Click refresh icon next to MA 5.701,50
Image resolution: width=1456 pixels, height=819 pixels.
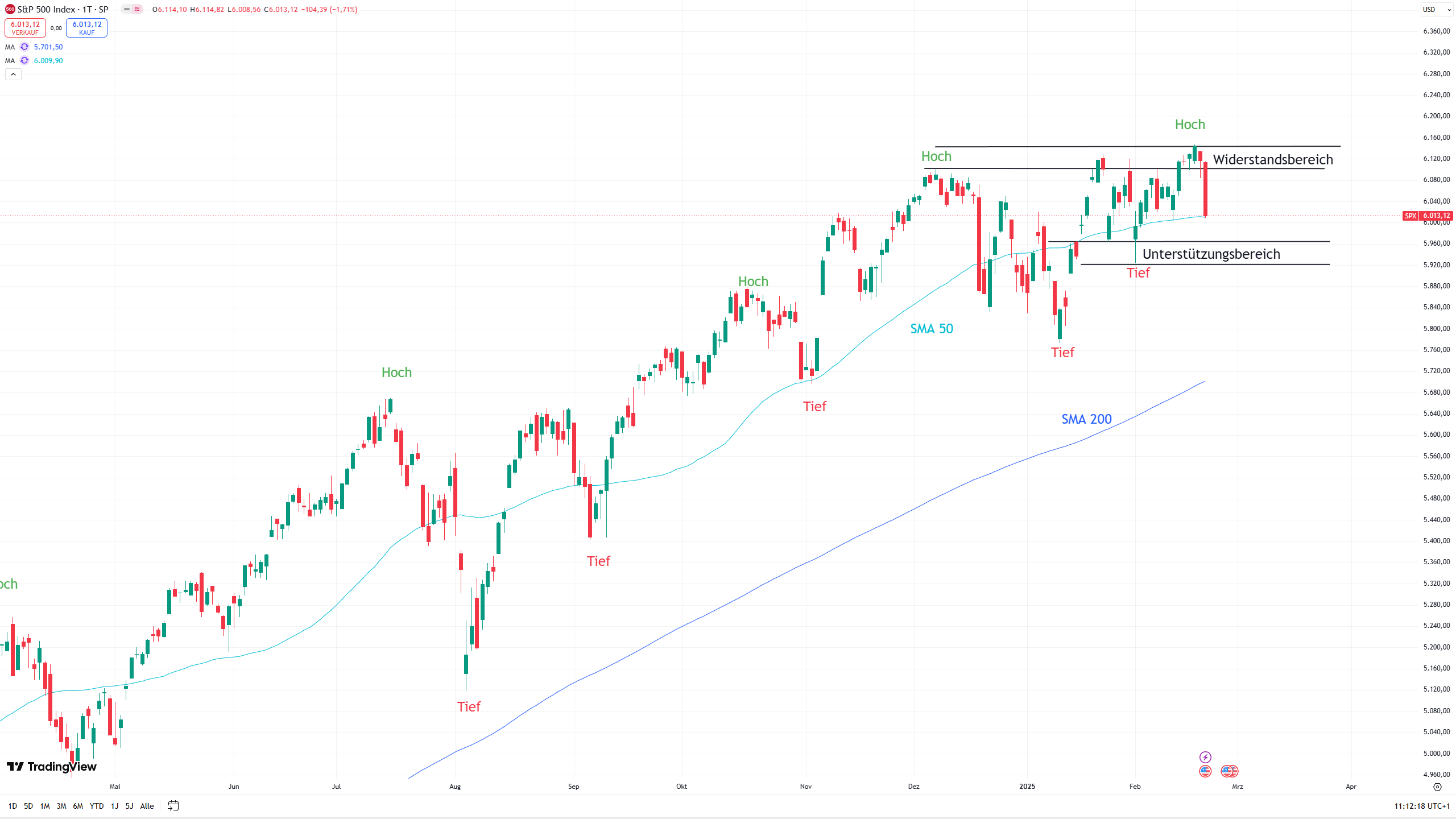tap(24, 47)
